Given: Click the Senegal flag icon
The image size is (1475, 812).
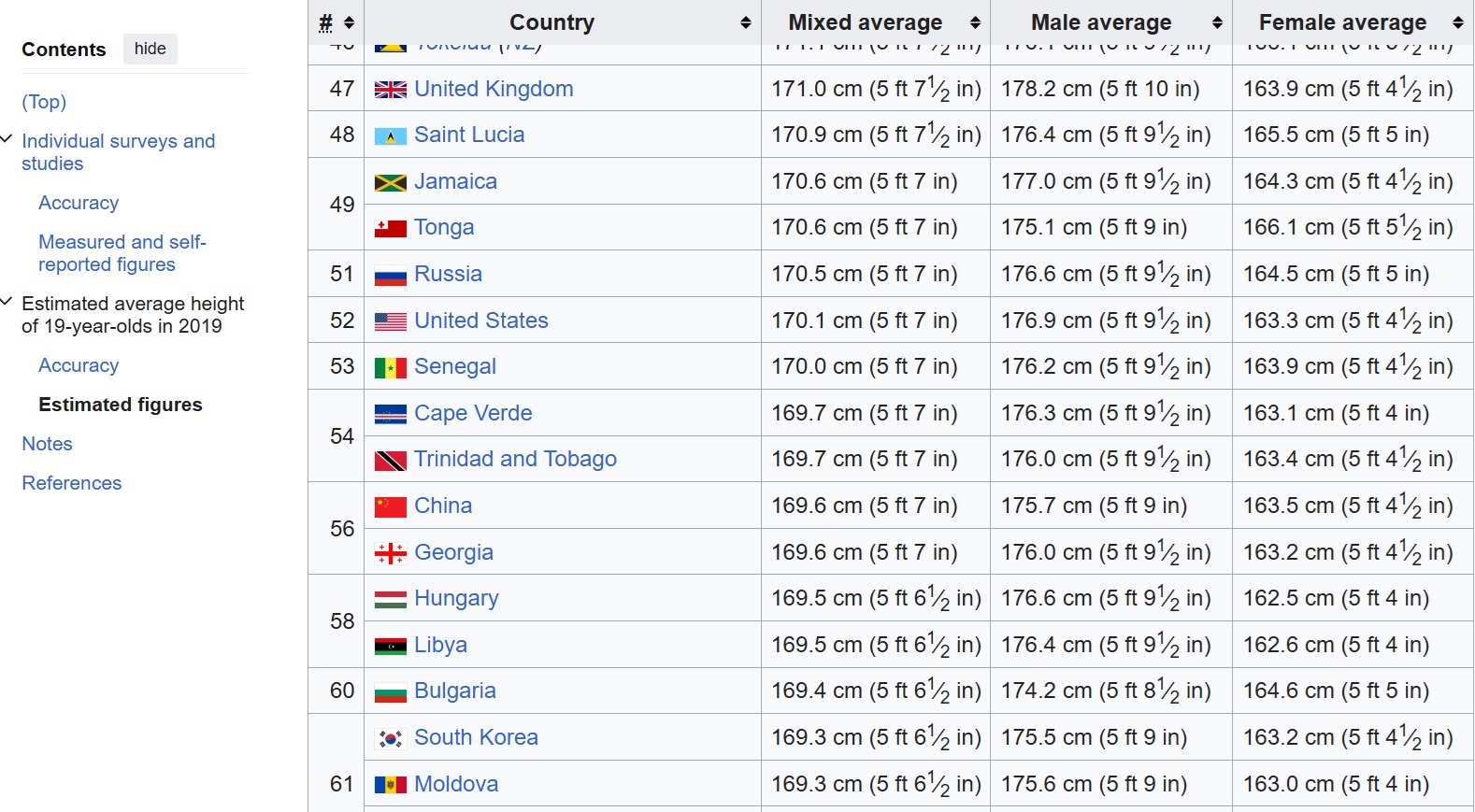Looking at the screenshot, I should (x=390, y=368).
